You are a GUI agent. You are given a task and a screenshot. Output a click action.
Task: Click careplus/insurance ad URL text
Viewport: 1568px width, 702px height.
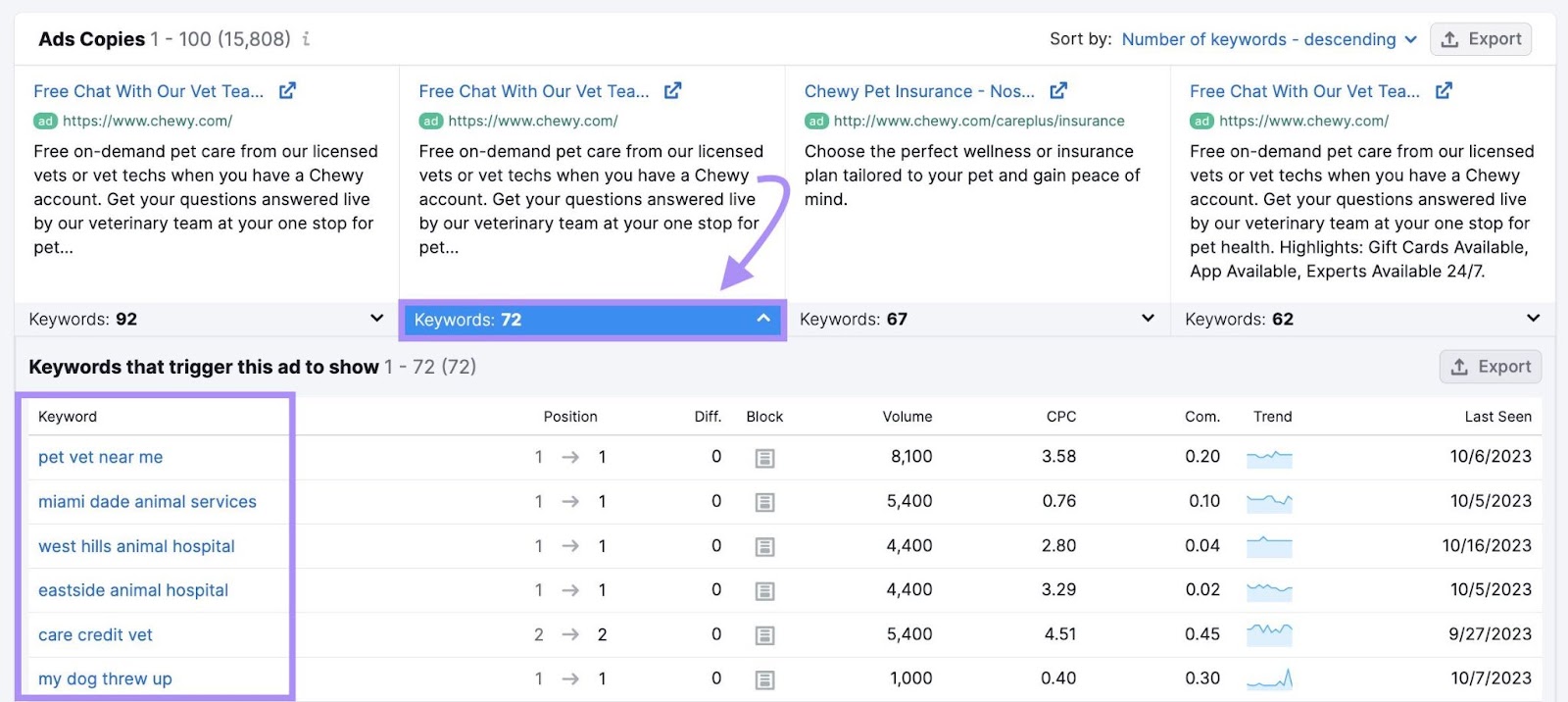pyautogui.click(x=979, y=121)
